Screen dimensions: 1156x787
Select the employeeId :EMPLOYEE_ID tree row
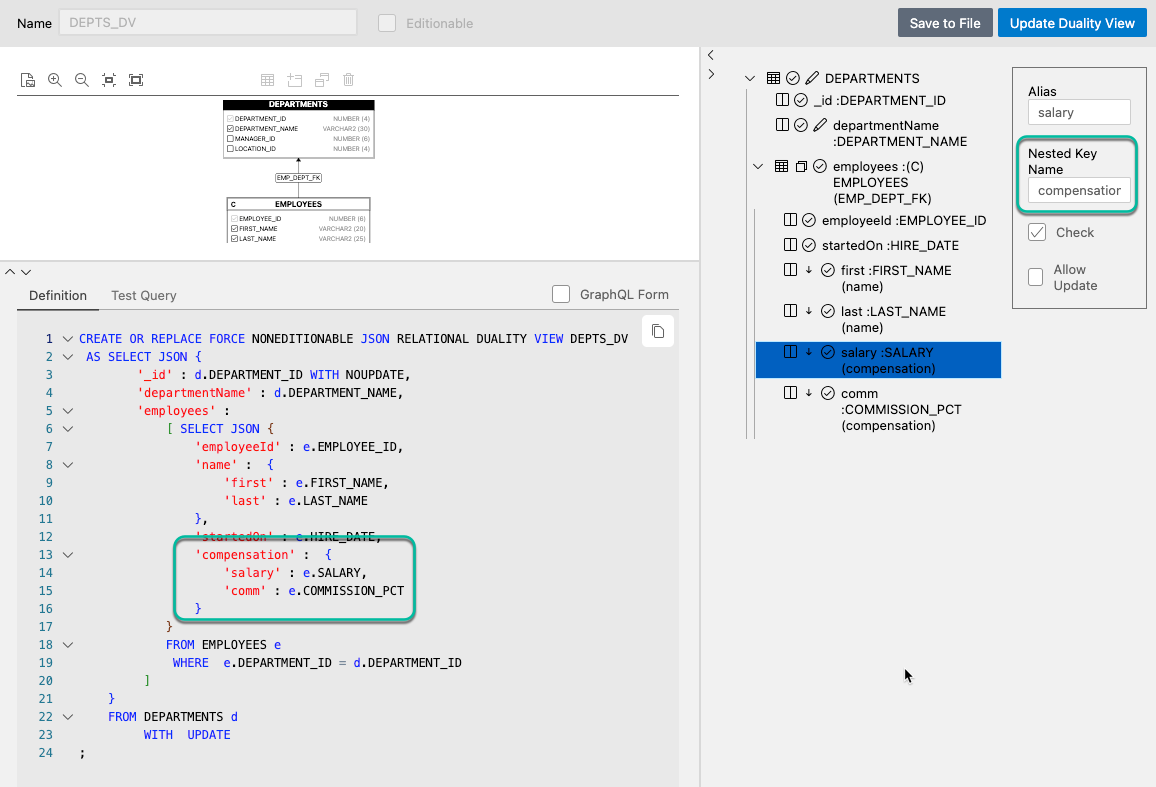click(878, 220)
